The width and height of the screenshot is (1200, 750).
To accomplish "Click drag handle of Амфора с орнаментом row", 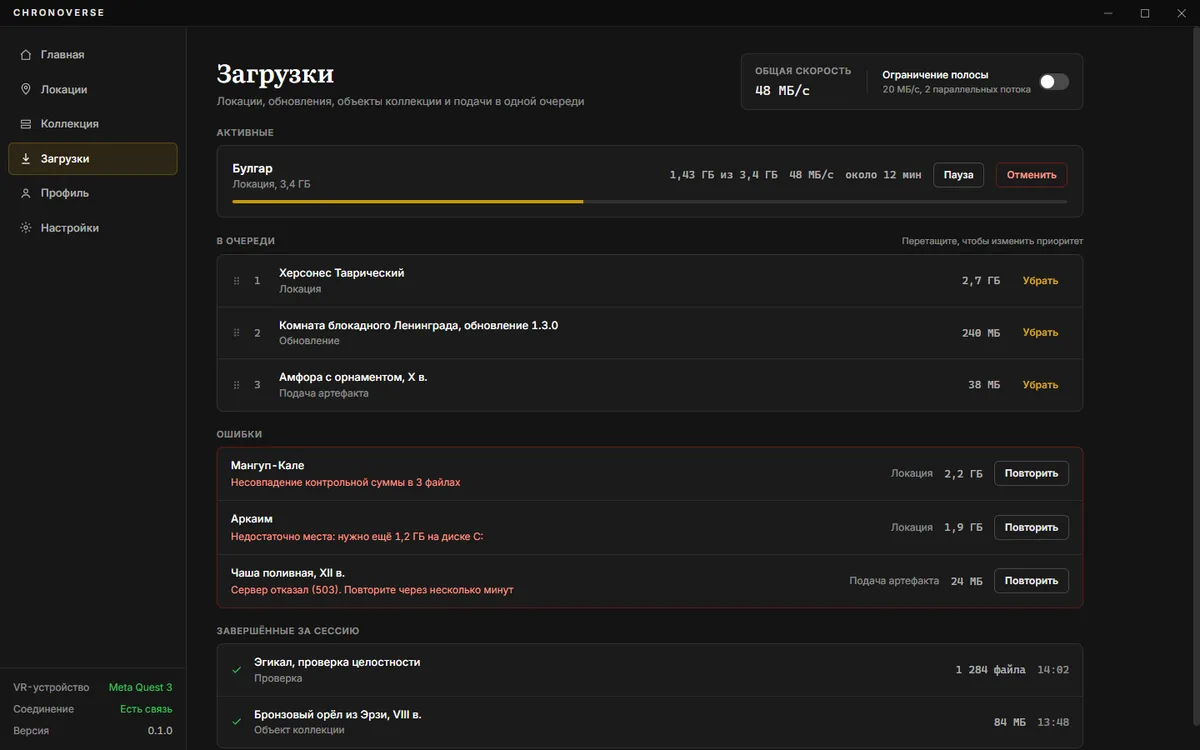I will (237, 385).
